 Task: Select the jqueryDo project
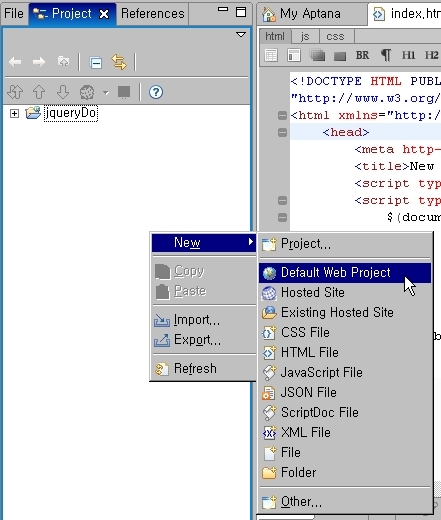tap(71, 113)
